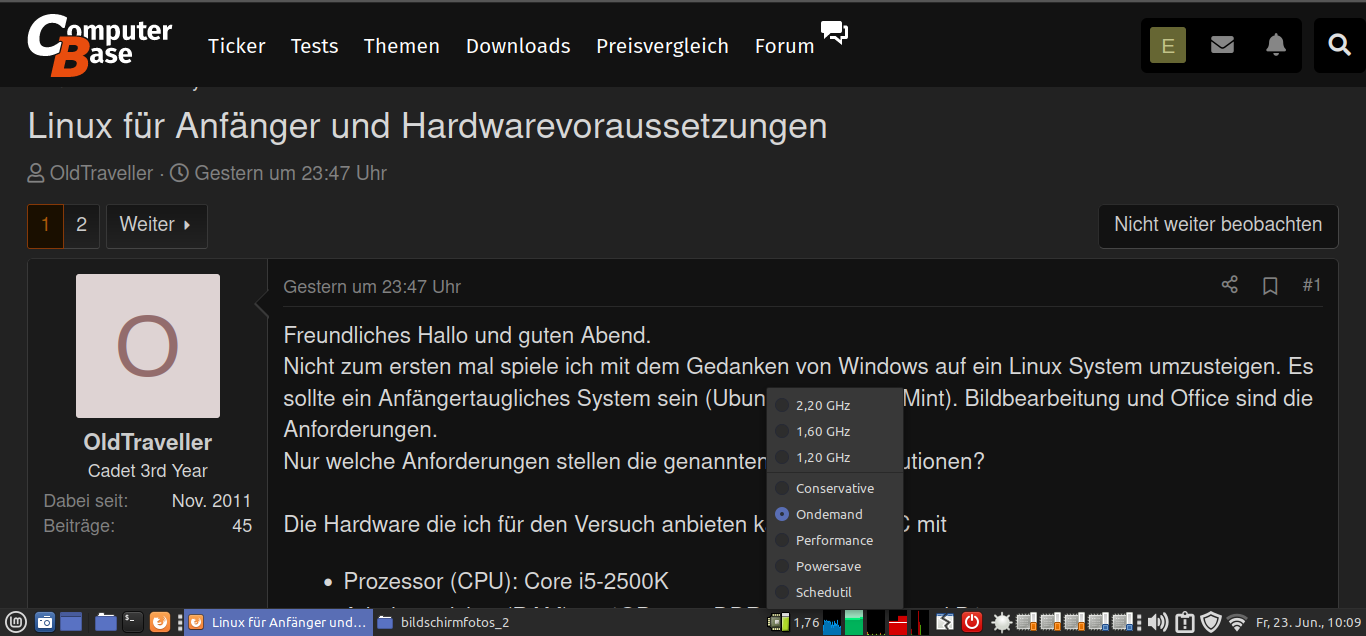Choose the Ondemand governor
This screenshot has height=636, width=1366.
coord(834,514)
